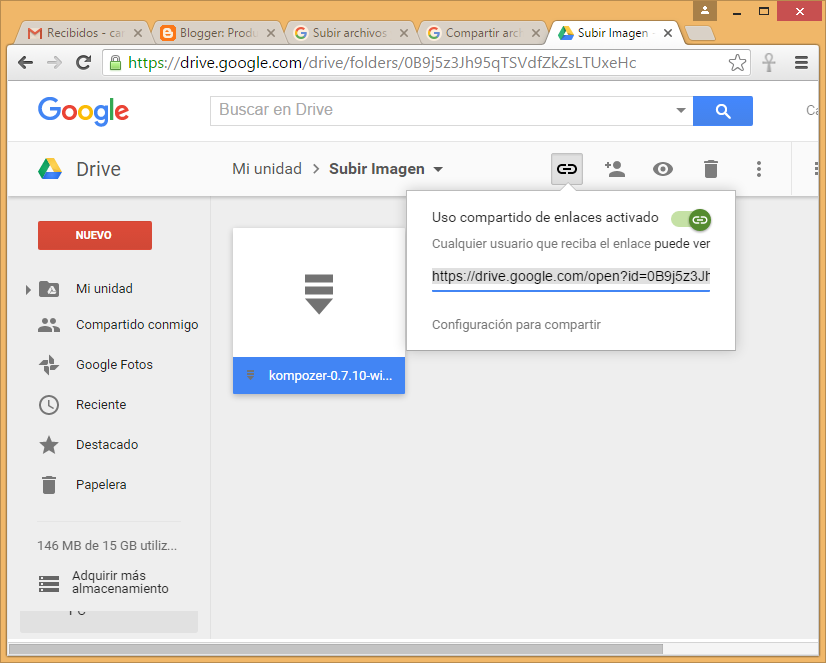Click 146 MB de 15 GB storage text

pos(107,546)
